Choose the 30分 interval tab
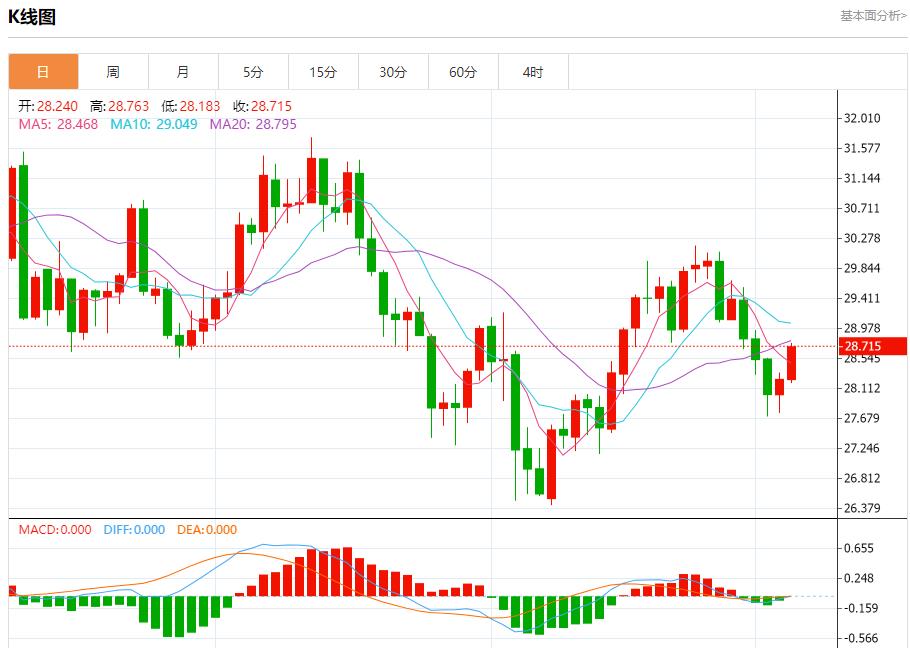This screenshot has width=910, height=648. click(393, 72)
